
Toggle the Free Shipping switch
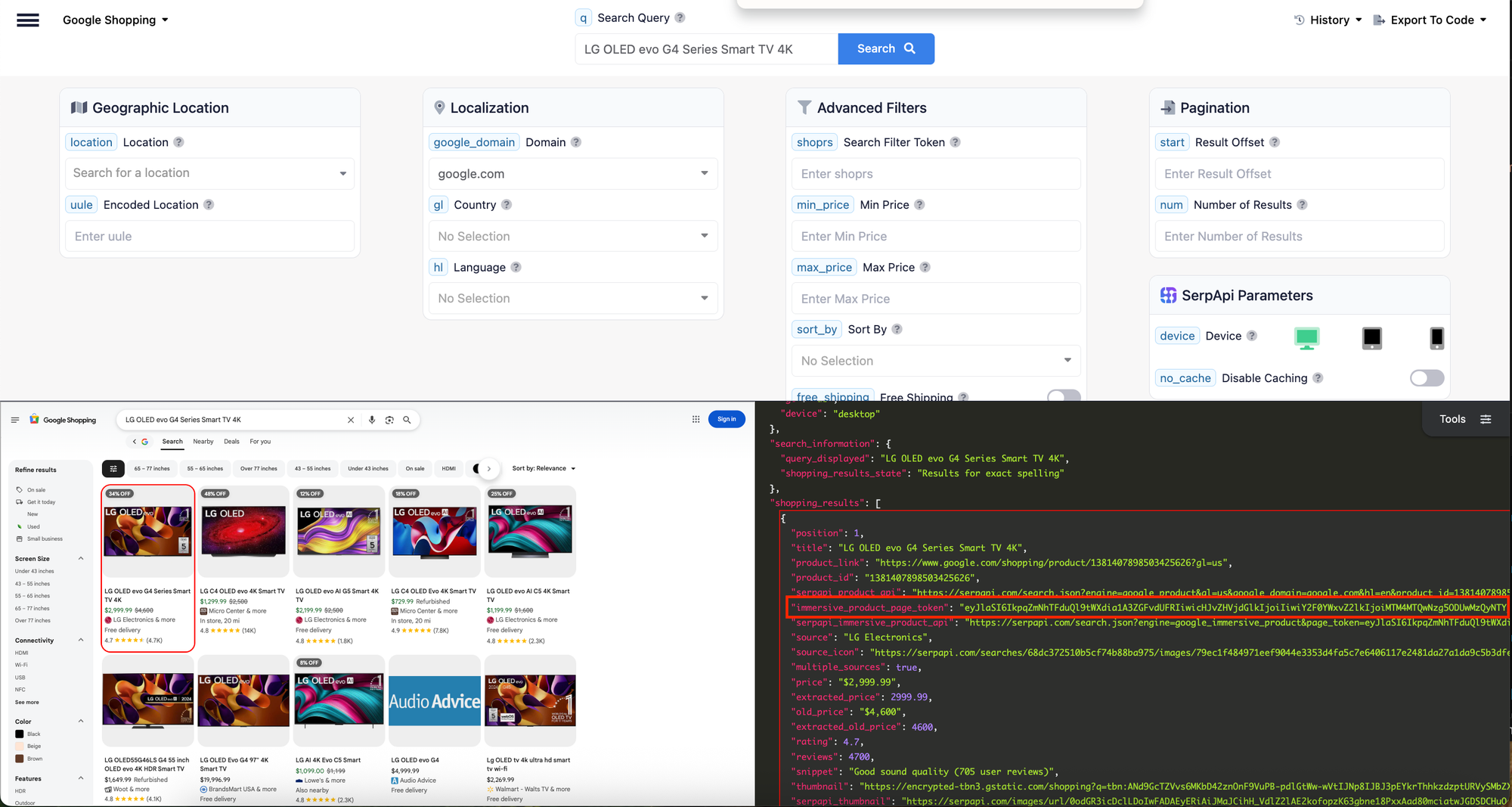(1064, 396)
